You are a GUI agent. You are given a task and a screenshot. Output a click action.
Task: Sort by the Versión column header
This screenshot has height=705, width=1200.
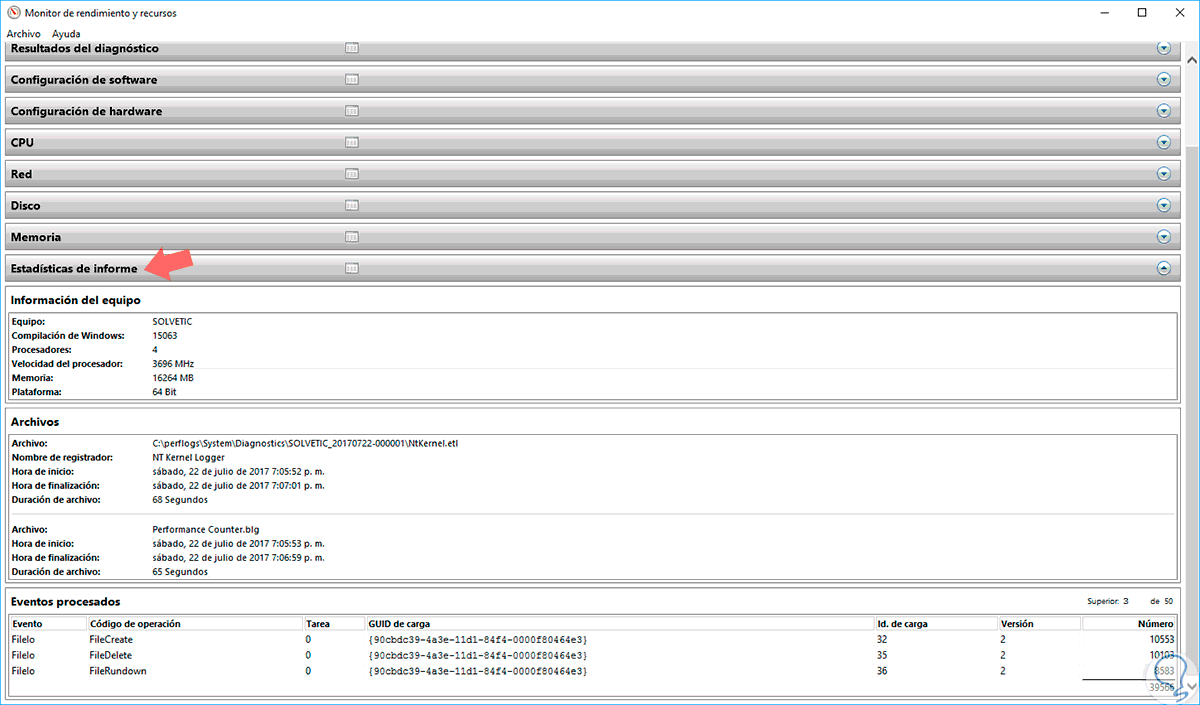1038,623
